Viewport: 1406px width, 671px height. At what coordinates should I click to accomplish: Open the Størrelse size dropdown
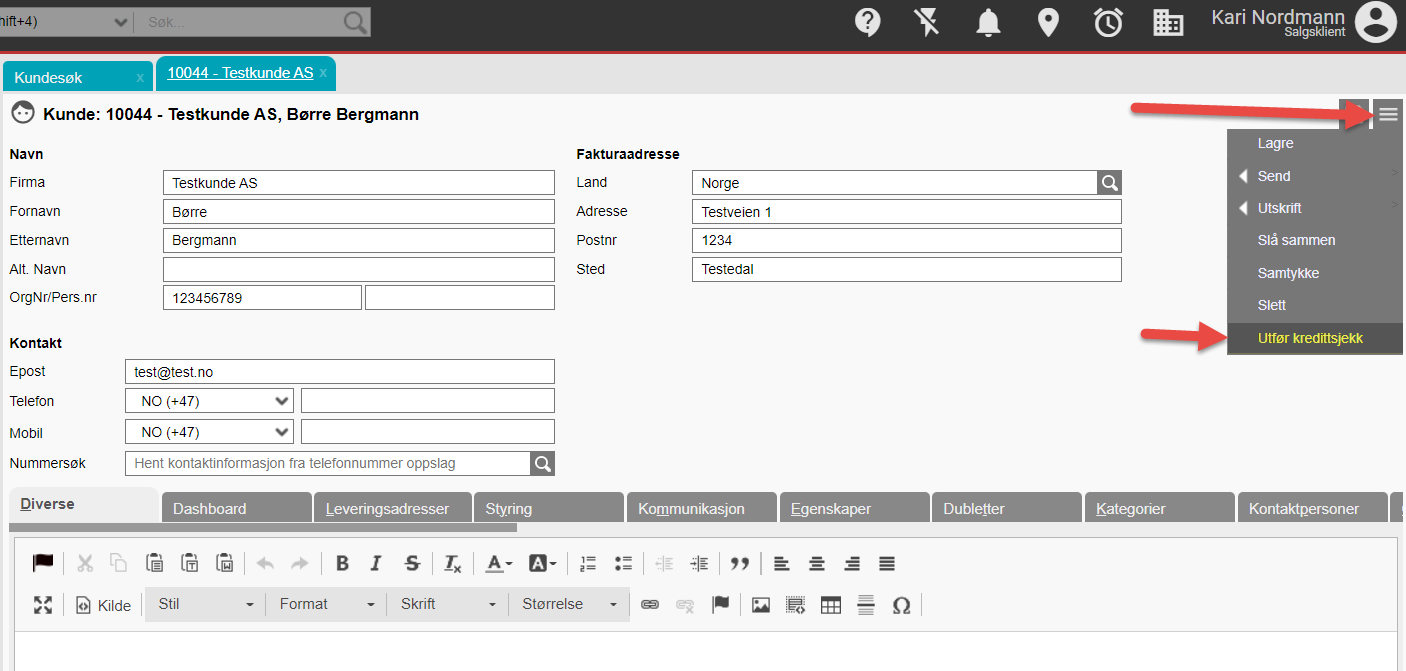[x=569, y=604]
